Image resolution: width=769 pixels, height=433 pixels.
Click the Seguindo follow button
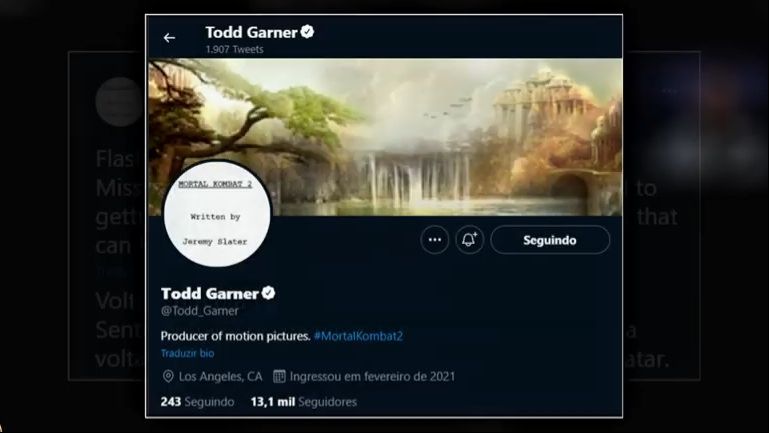tap(550, 240)
